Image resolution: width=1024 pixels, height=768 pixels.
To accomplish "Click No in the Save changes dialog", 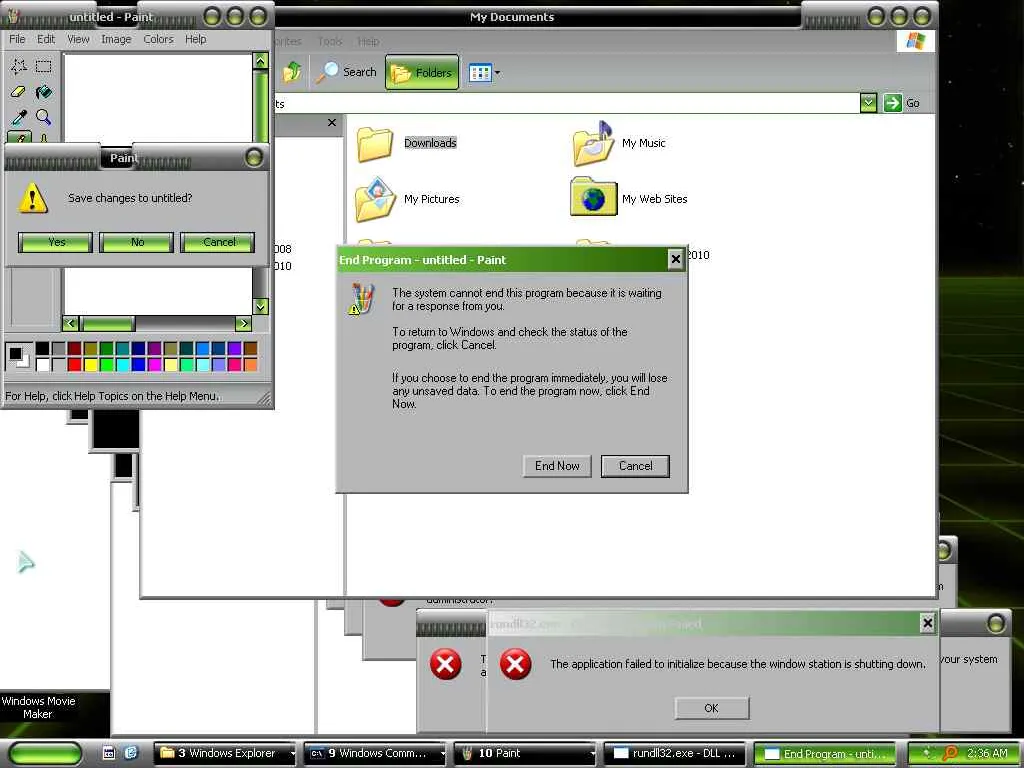I will point(136,242).
